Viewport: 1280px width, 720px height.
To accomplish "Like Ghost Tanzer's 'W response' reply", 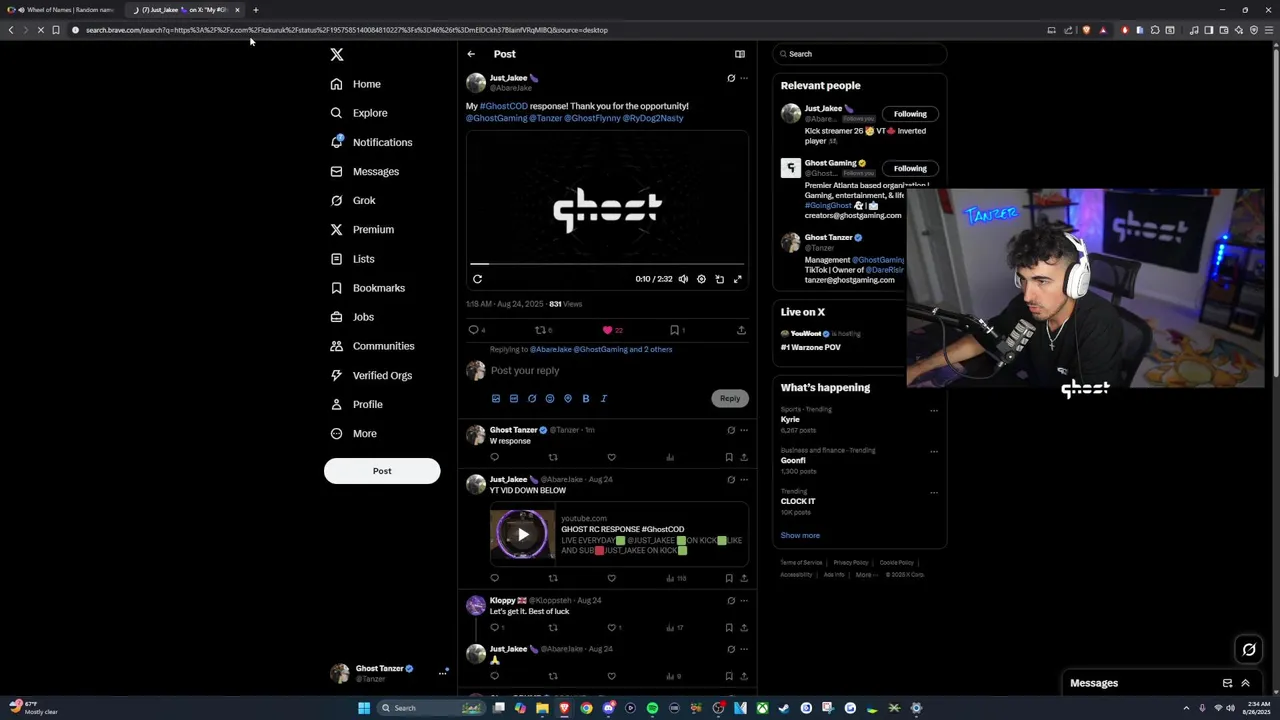I will click(x=611, y=458).
